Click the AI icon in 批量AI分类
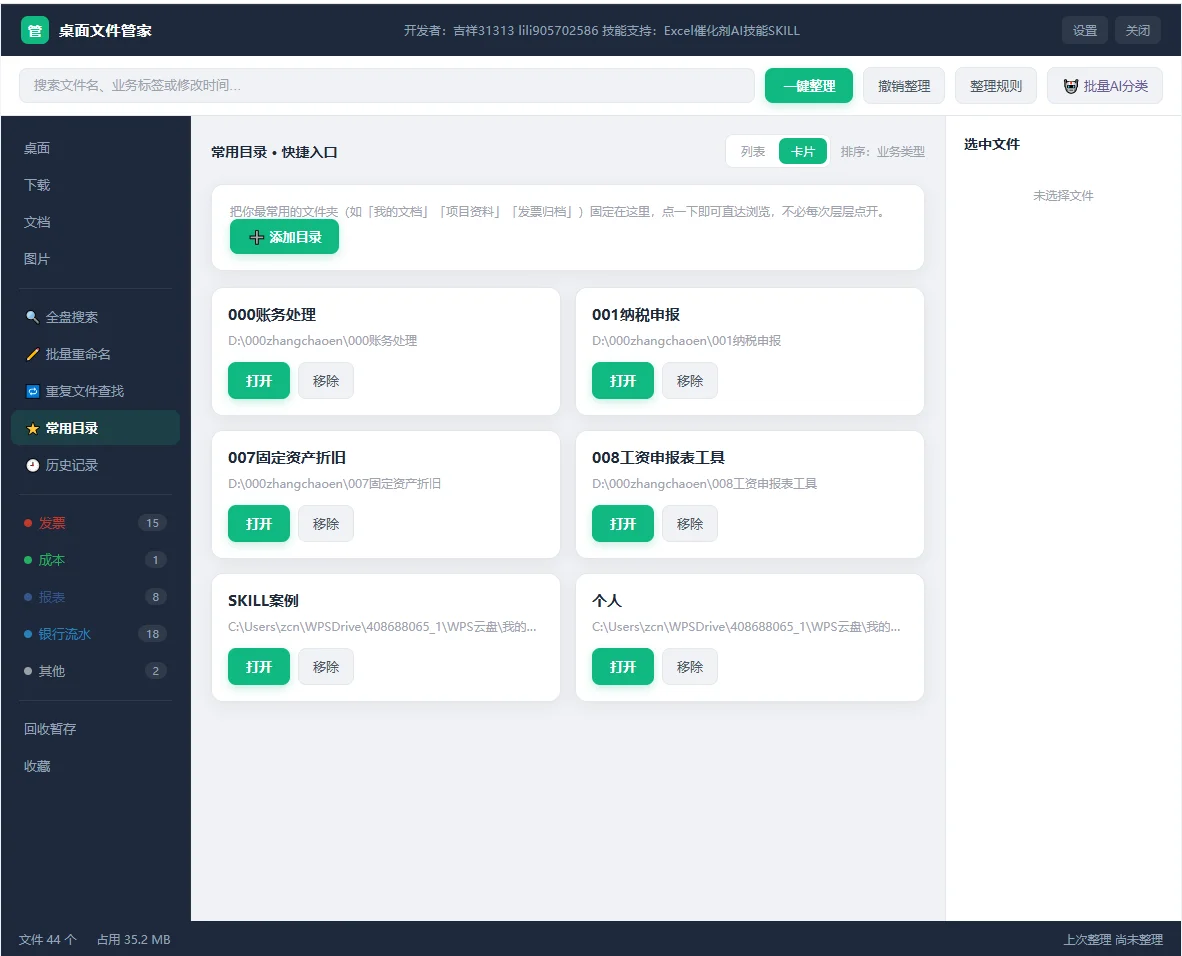Image resolution: width=1182 pixels, height=956 pixels. click(x=1070, y=86)
